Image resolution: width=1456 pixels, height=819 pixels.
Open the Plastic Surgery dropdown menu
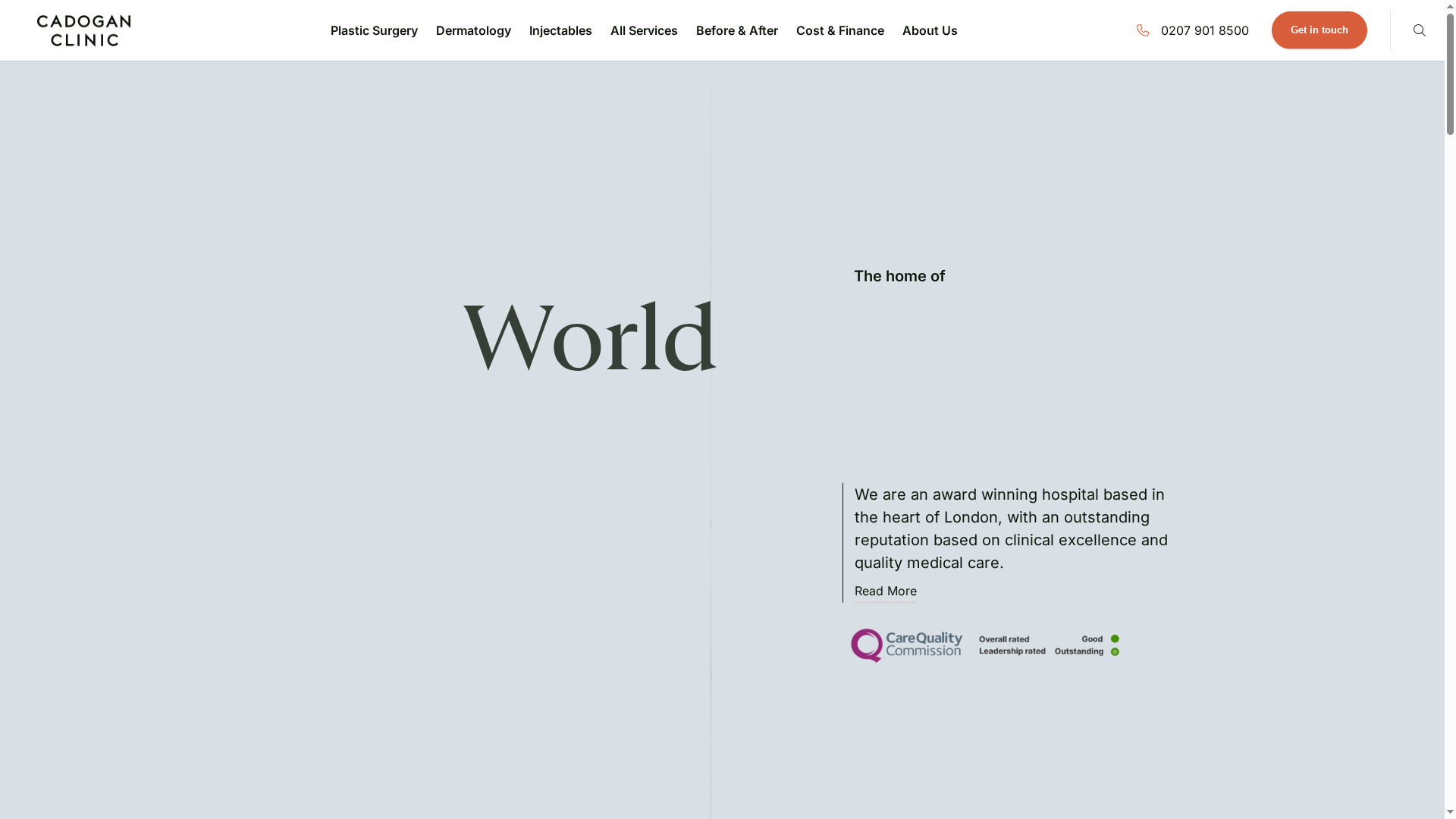[x=374, y=30]
